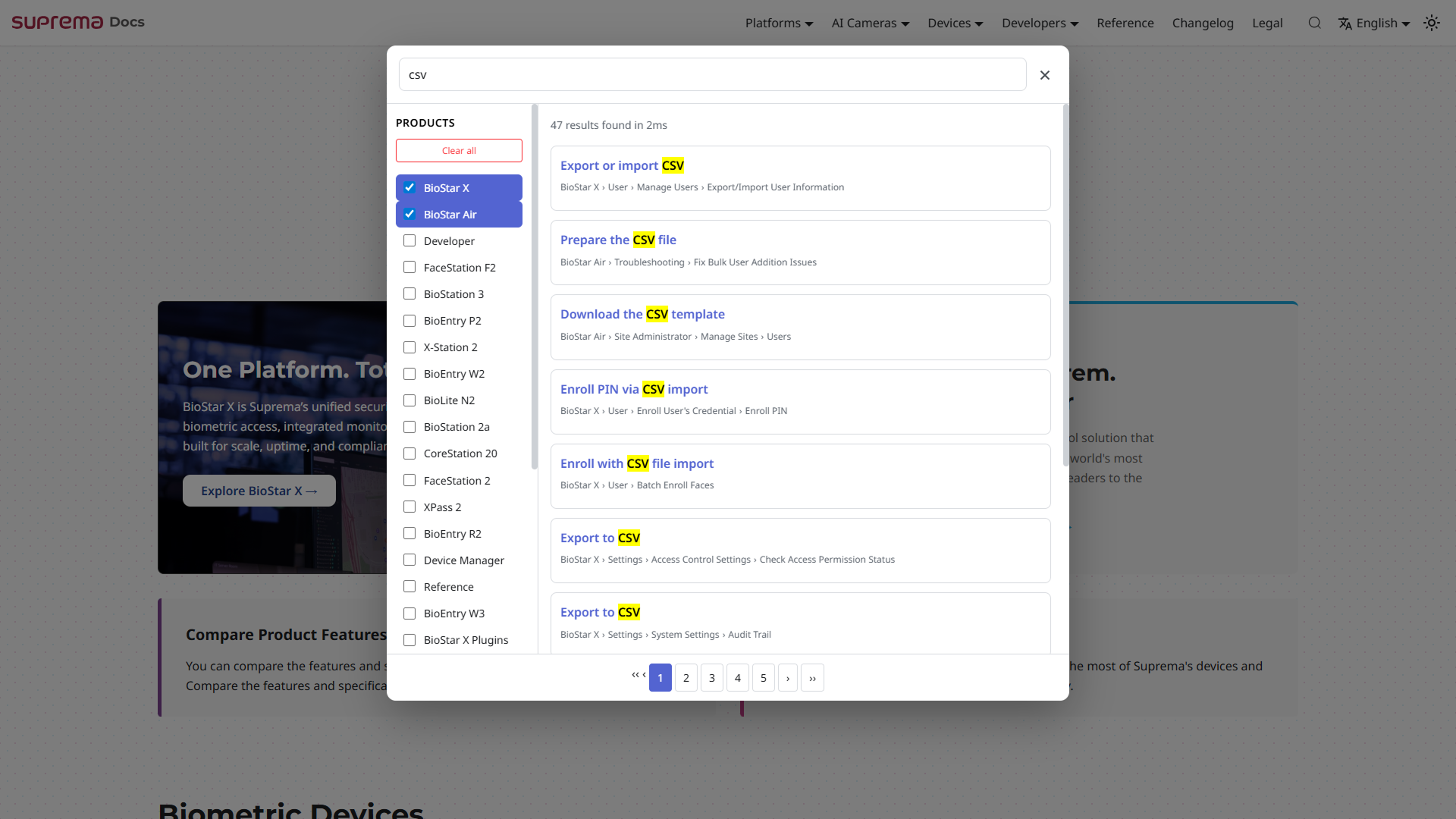Uncheck the BioStar X product filter

tap(409, 187)
